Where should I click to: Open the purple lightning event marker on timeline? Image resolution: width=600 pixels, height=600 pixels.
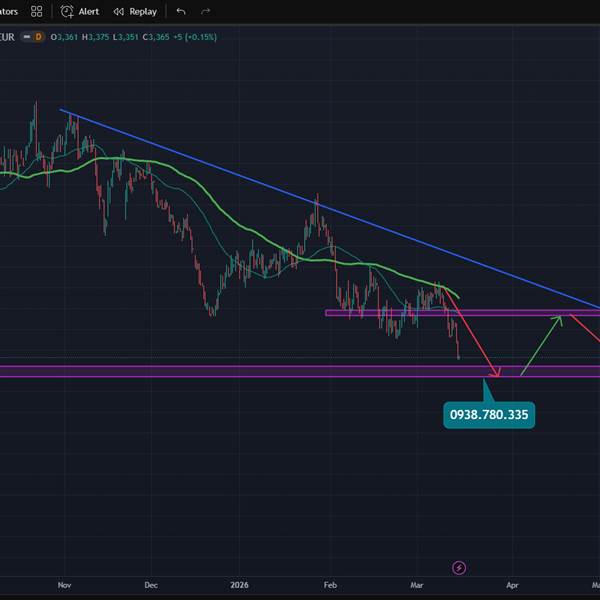[x=459, y=568]
